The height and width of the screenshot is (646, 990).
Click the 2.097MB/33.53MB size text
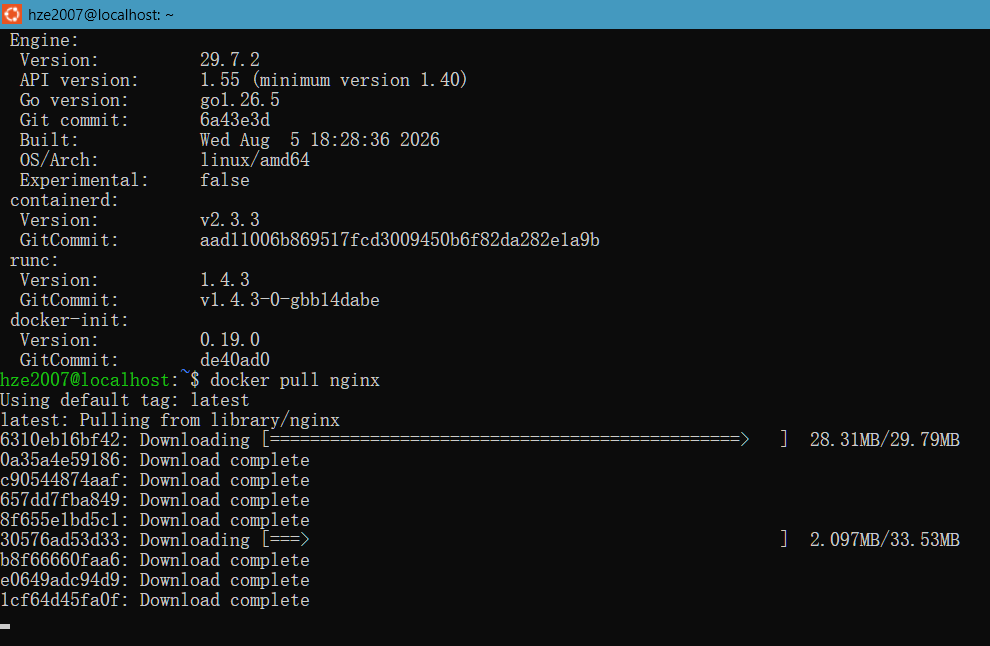coord(885,539)
